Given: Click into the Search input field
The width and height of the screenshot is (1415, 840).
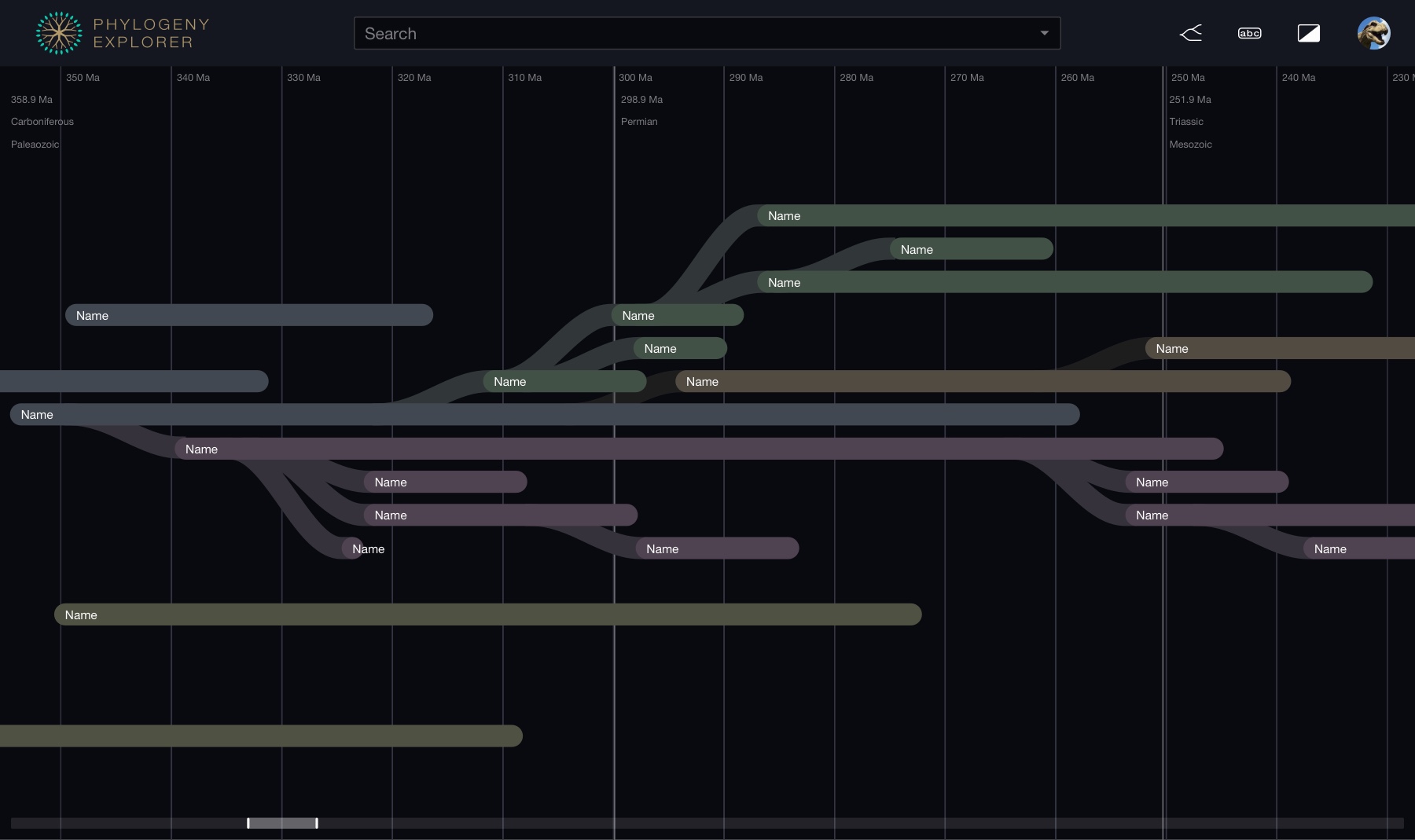Looking at the screenshot, I should (692, 33).
